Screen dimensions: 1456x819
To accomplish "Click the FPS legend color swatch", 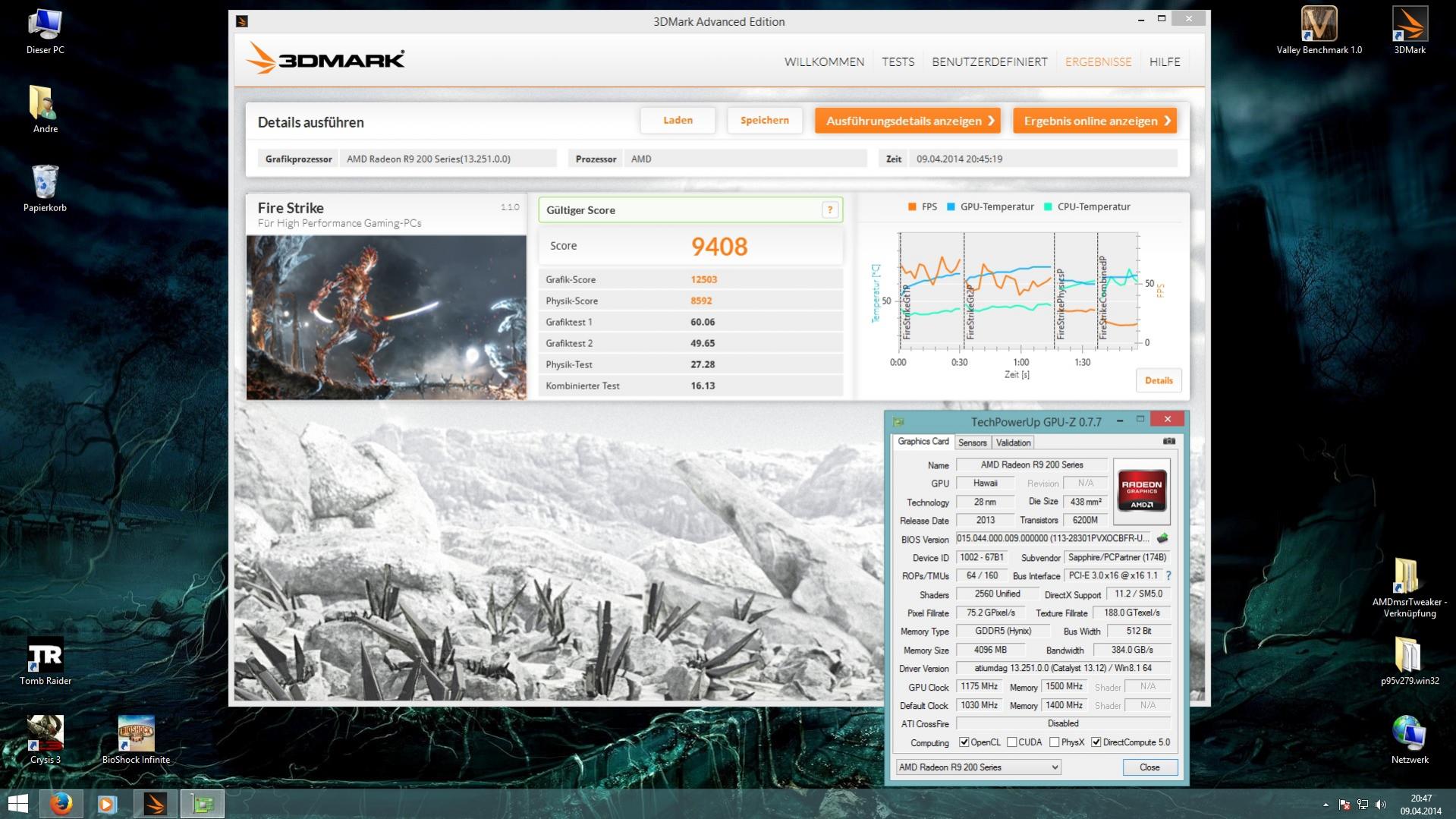I will click(911, 206).
